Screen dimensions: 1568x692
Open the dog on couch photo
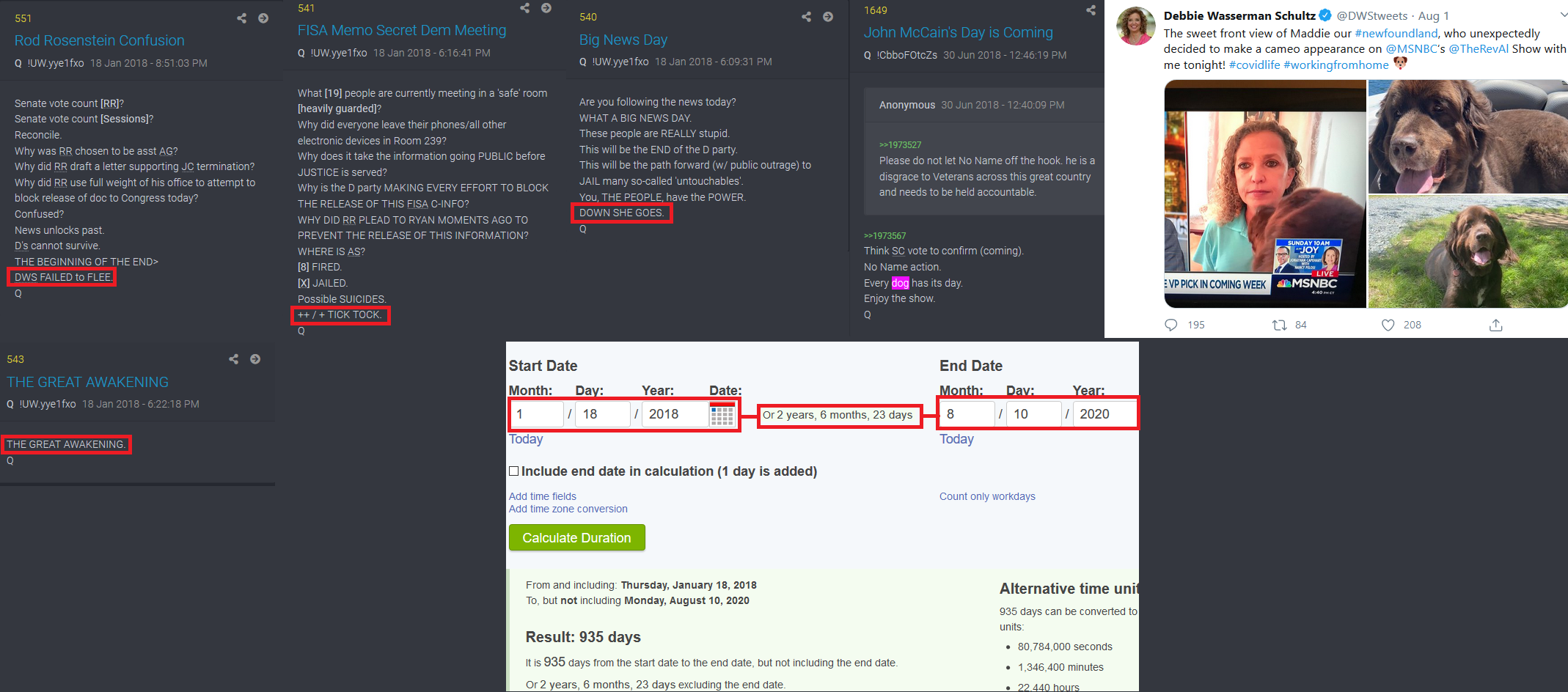click(1468, 136)
